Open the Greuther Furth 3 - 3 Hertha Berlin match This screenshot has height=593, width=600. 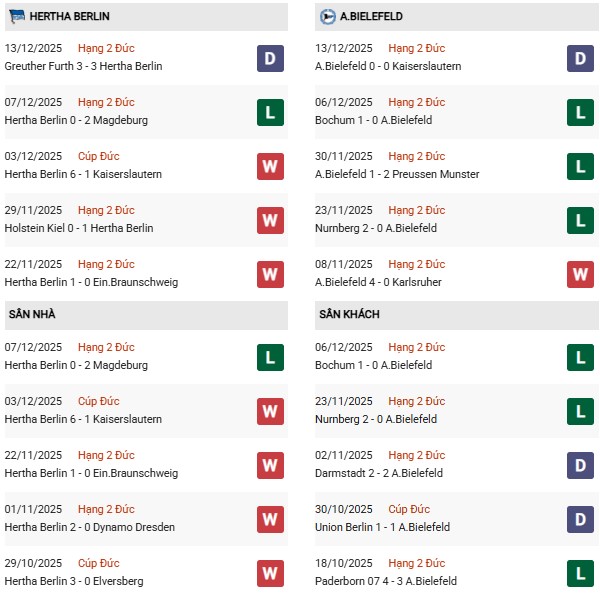click(x=83, y=66)
